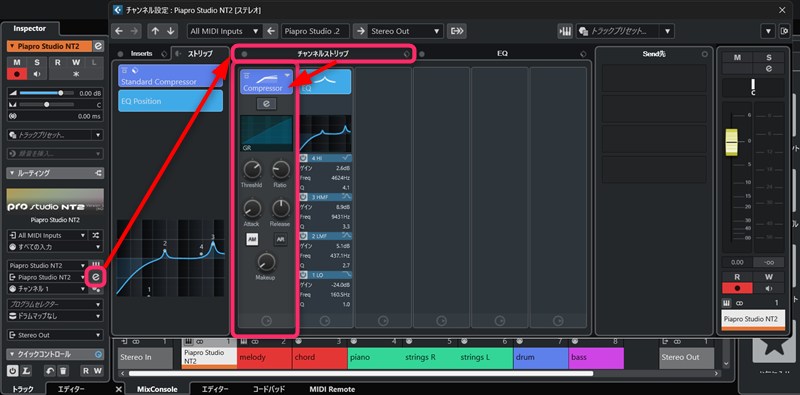Select the Standard Compressor strip slot

pos(170,76)
